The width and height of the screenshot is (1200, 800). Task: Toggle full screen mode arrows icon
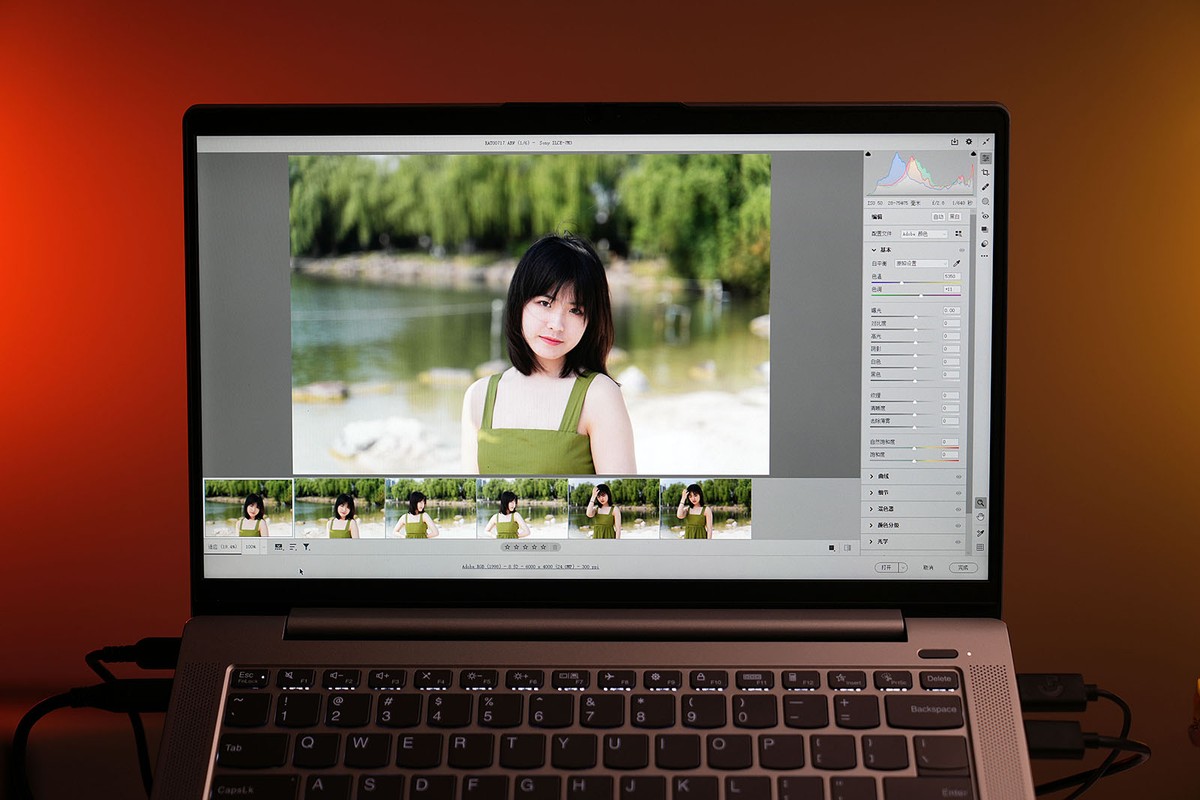(986, 141)
